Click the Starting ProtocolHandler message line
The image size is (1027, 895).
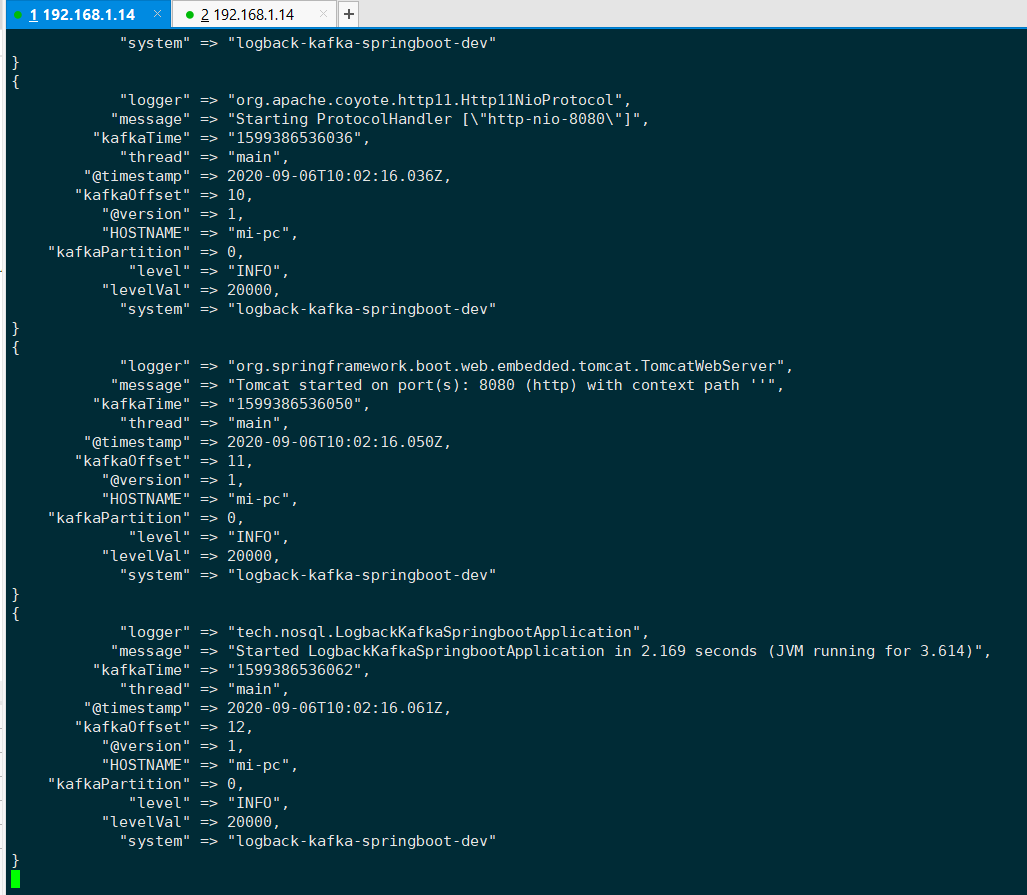pyautogui.click(x=380, y=119)
